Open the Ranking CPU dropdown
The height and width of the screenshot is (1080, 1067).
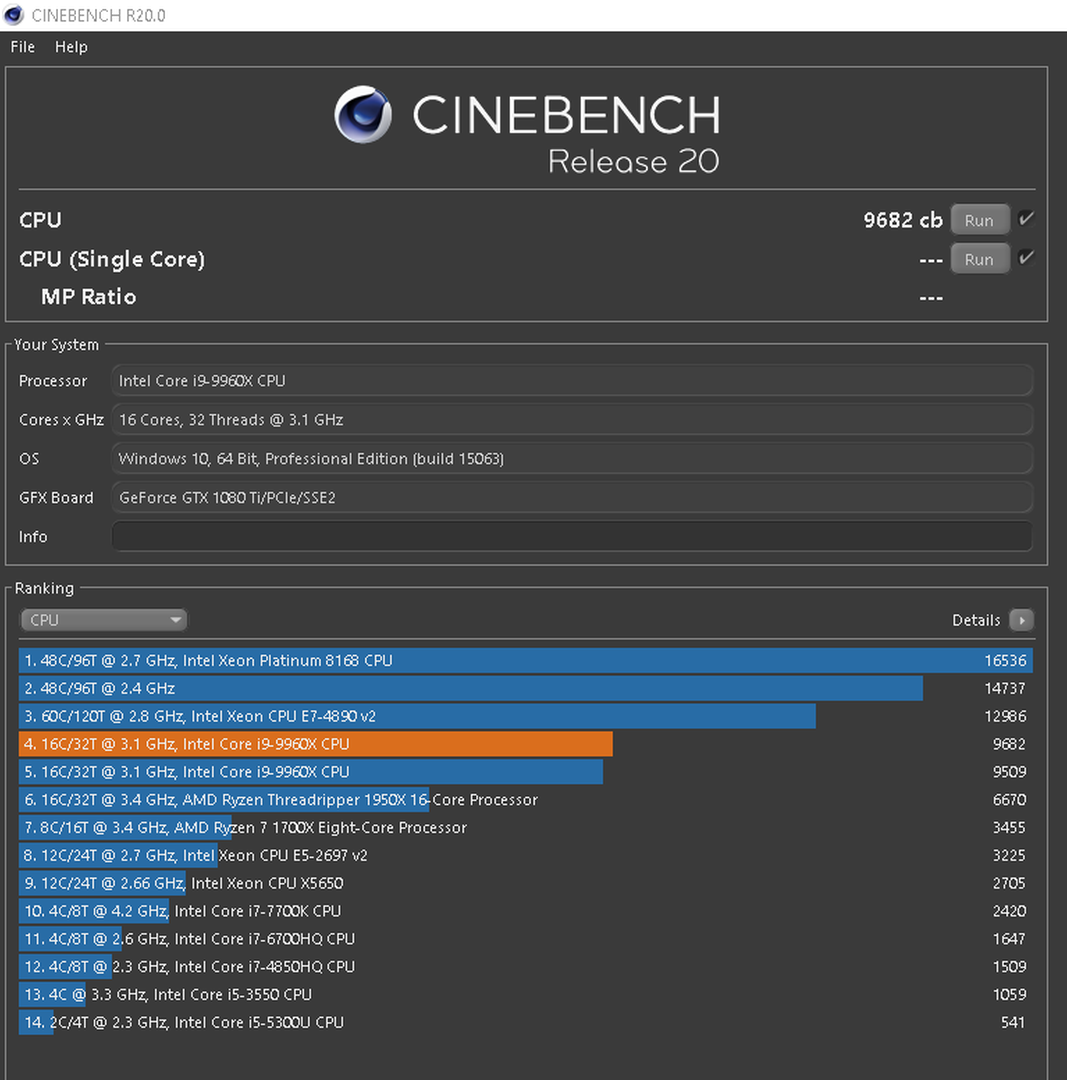click(104, 620)
